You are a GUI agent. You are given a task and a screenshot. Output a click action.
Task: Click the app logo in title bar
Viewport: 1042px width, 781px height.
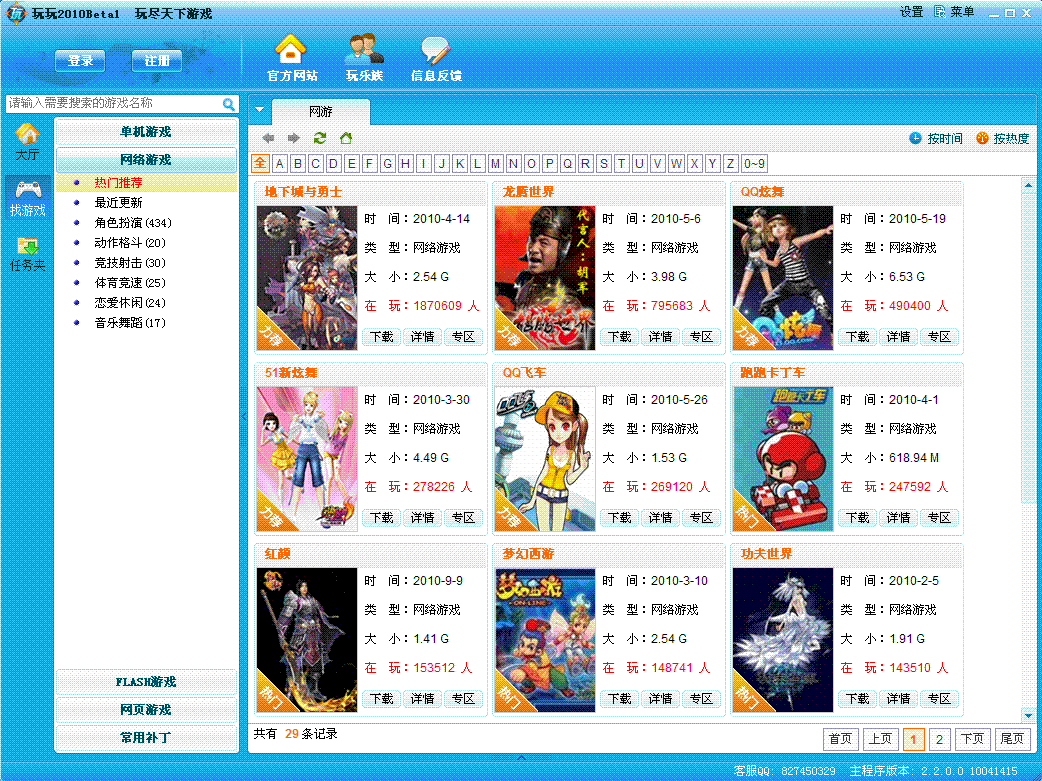pos(15,13)
